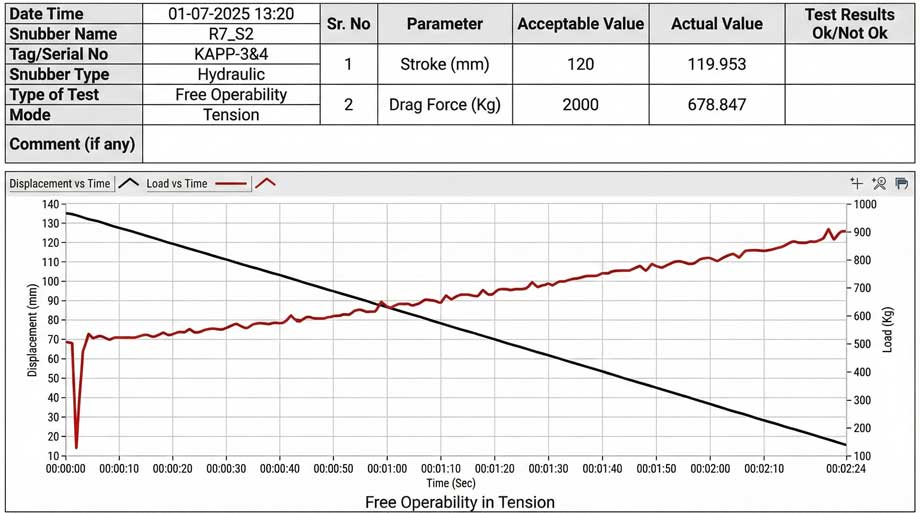Viewport: 920px width, 513px height.
Task: Click the Test Results cell for Drag Force
Action: click(849, 104)
